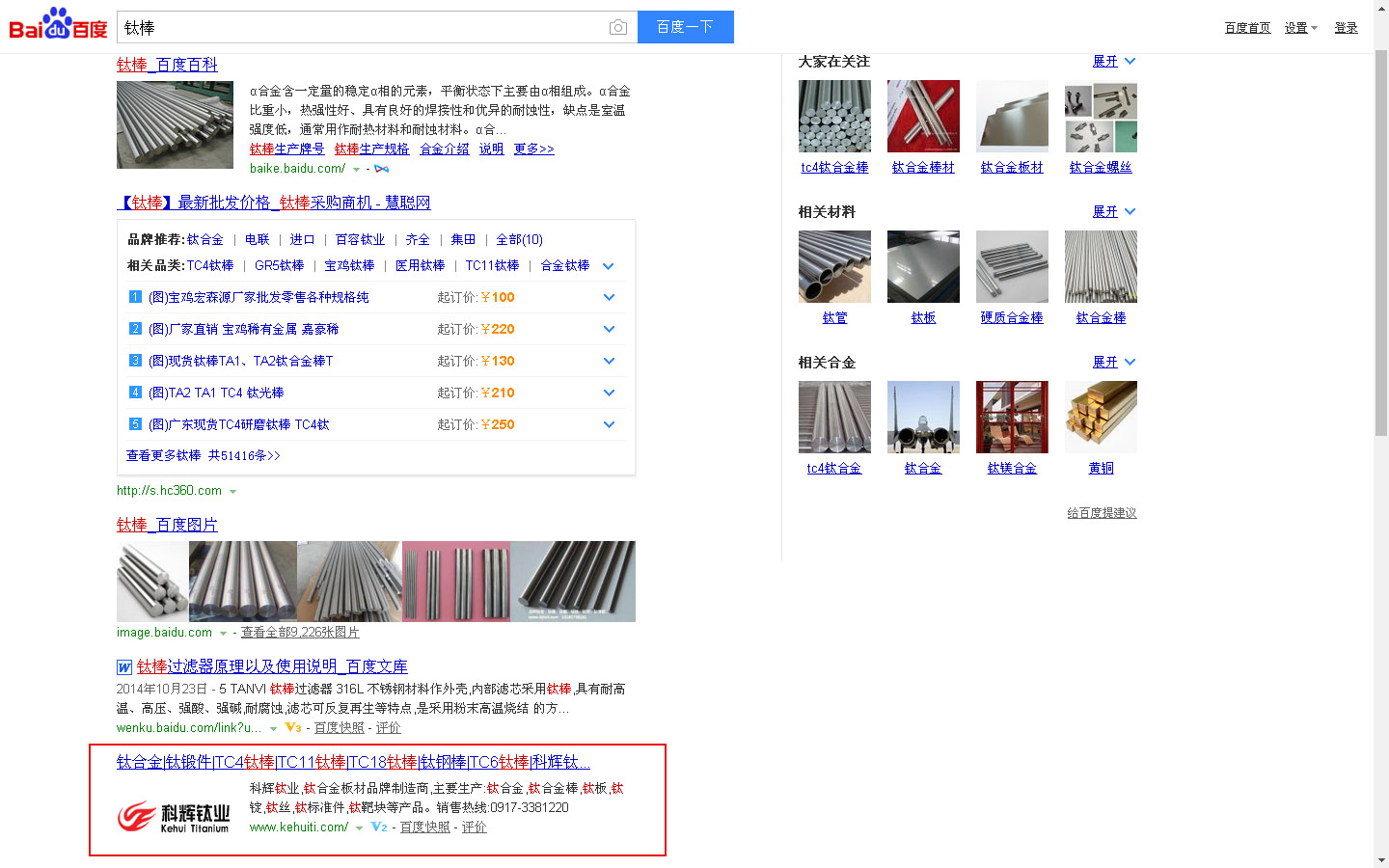Expand the 现货钛棒TA1 listing chevron

click(x=609, y=361)
